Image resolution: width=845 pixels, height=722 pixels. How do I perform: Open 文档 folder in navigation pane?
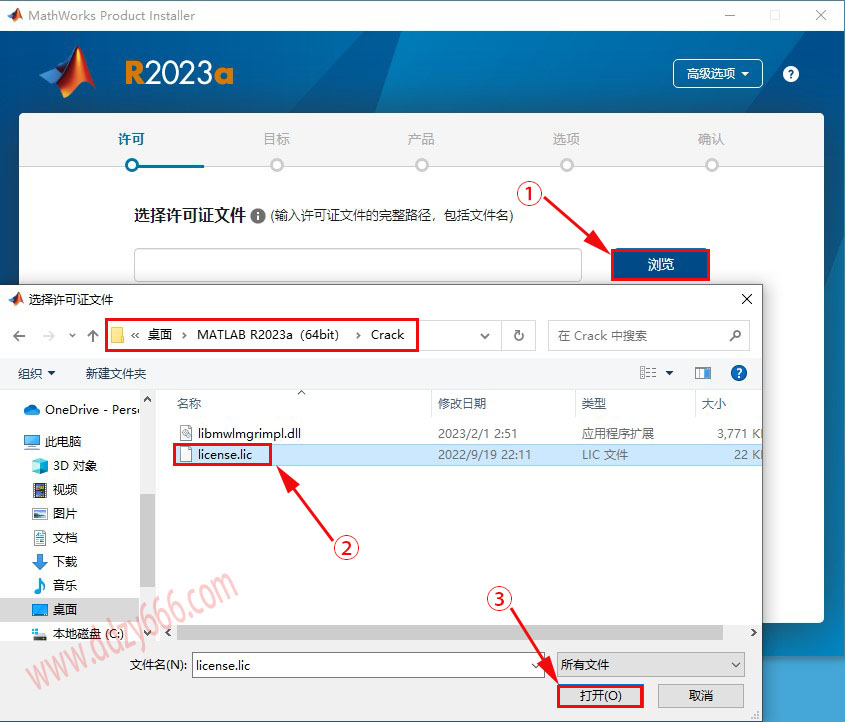(55, 538)
